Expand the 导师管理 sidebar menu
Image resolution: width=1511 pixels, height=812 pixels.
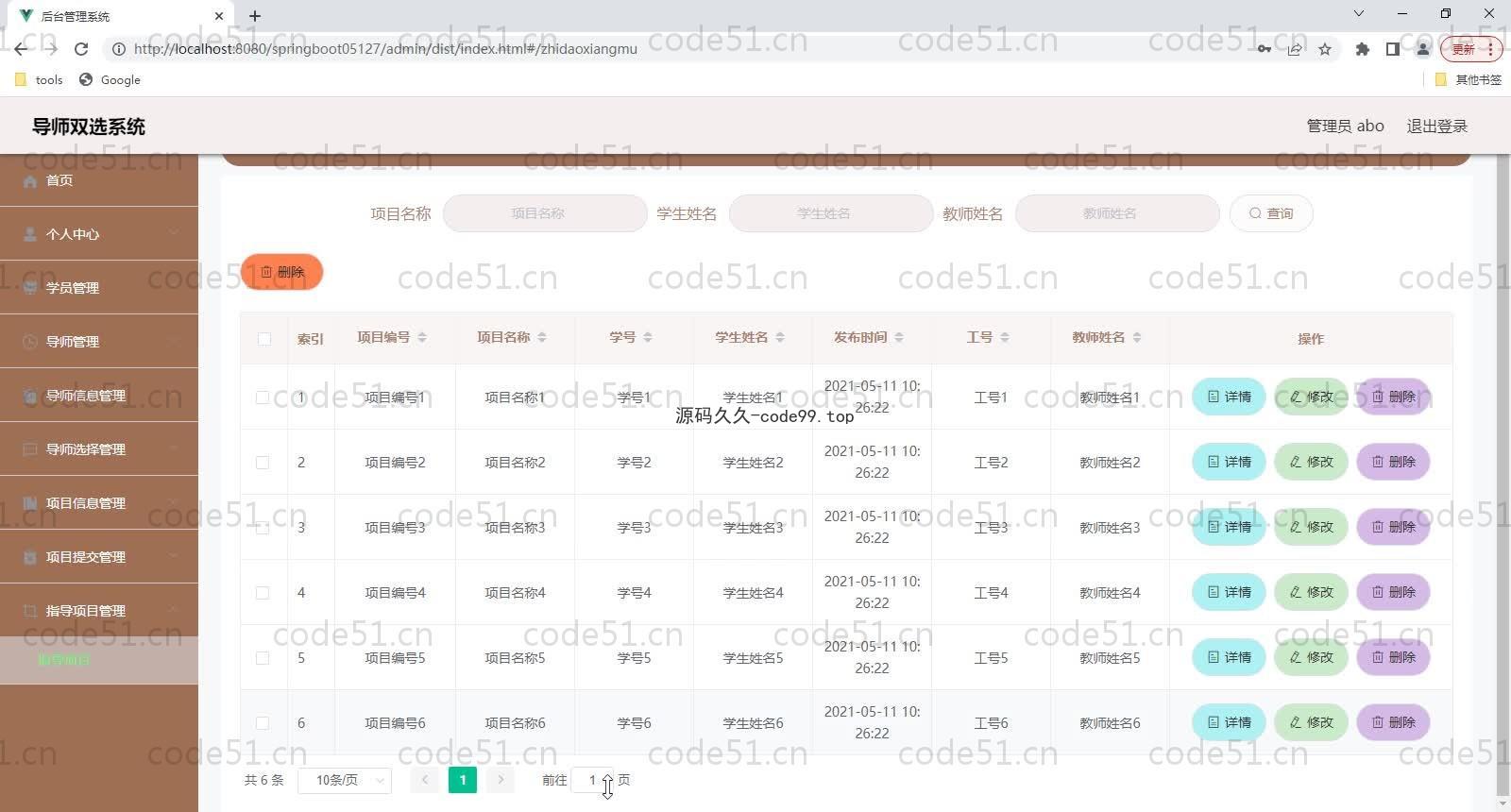pyautogui.click(x=99, y=342)
